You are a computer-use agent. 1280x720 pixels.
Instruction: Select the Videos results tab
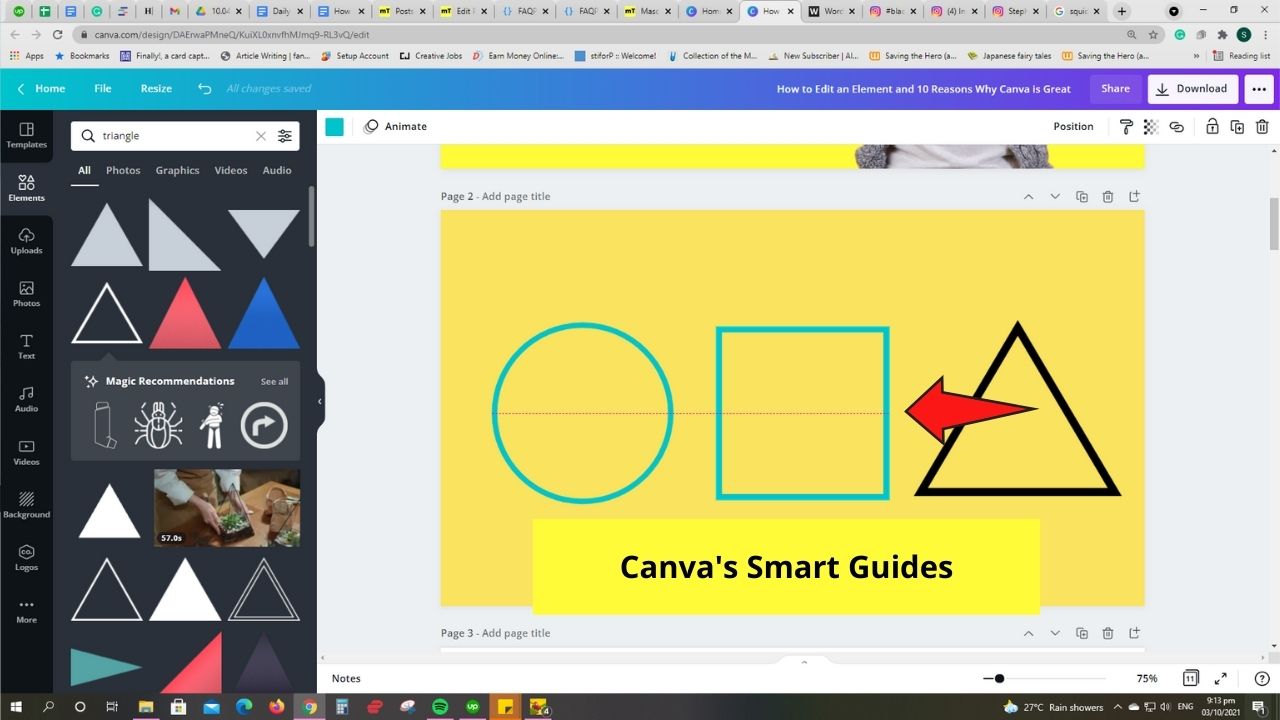230,170
